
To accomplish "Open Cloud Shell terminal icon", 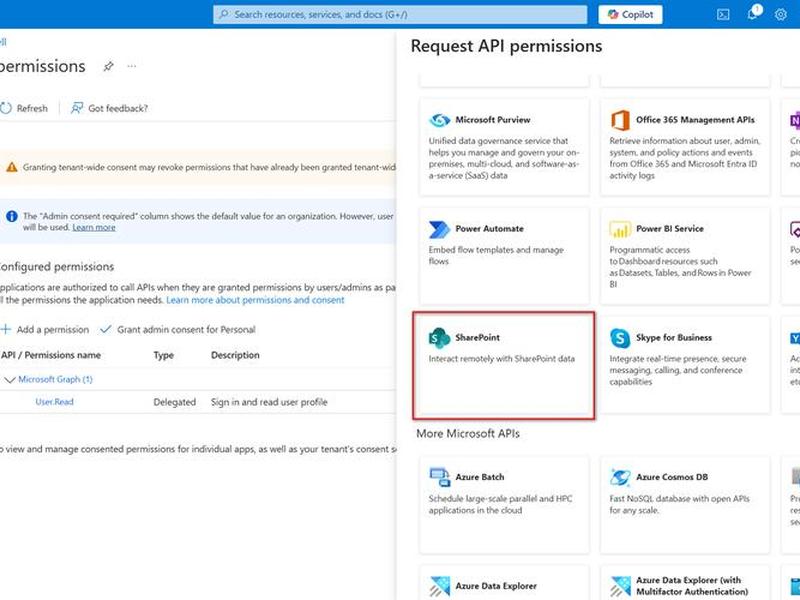I will pos(723,15).
